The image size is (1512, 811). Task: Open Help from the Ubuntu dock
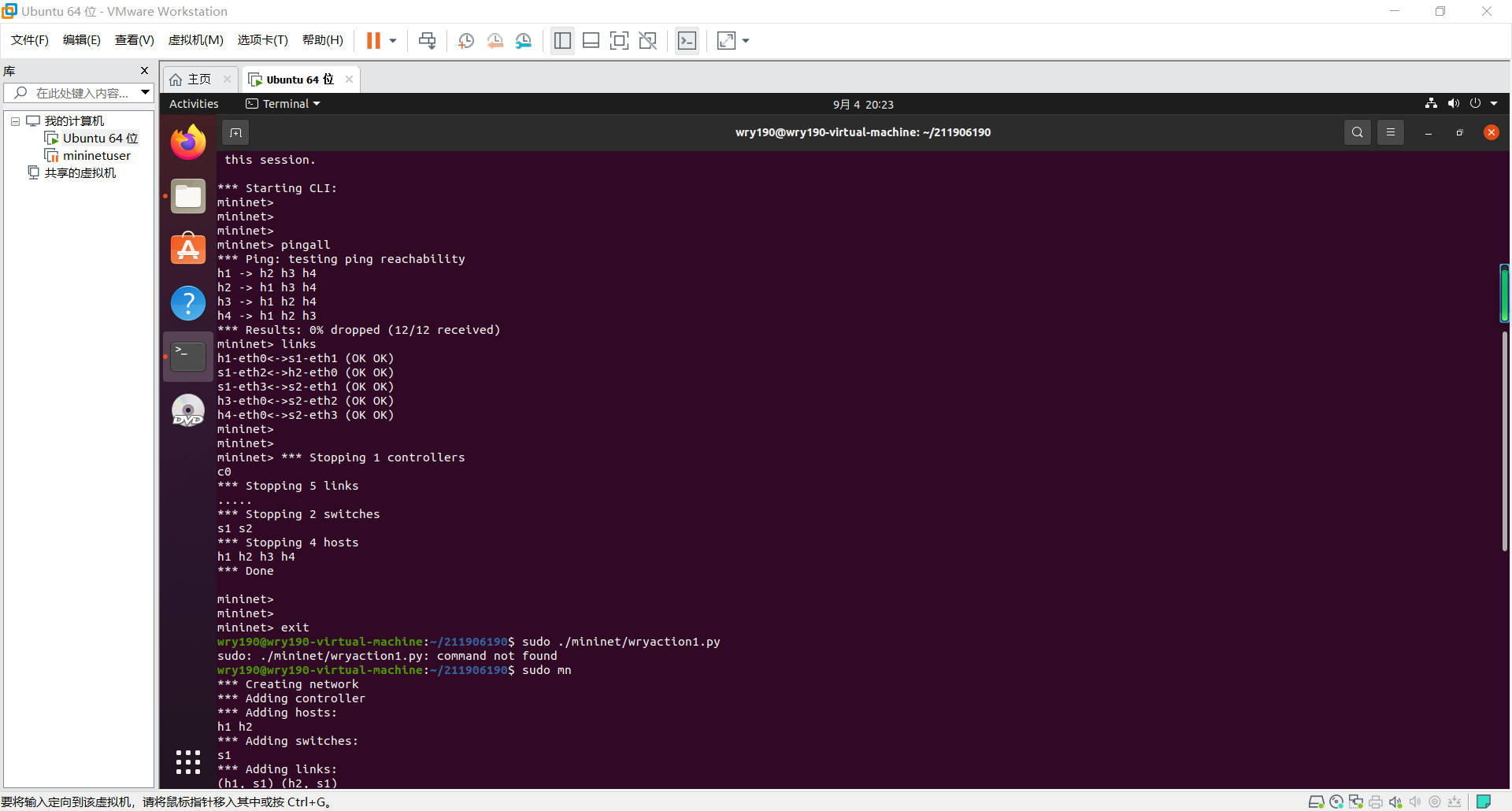tap(188, 303)
